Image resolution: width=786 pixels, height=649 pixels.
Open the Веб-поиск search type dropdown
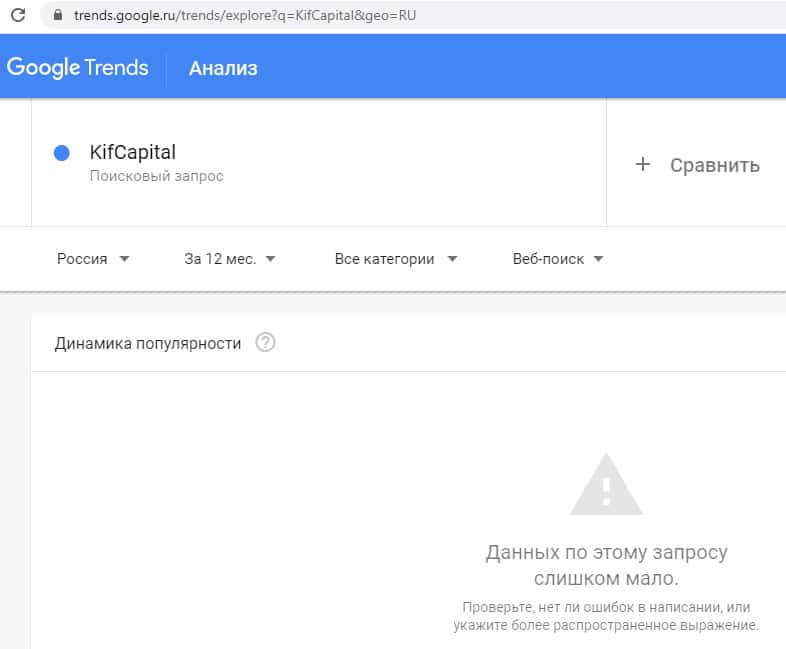point(558,259)
